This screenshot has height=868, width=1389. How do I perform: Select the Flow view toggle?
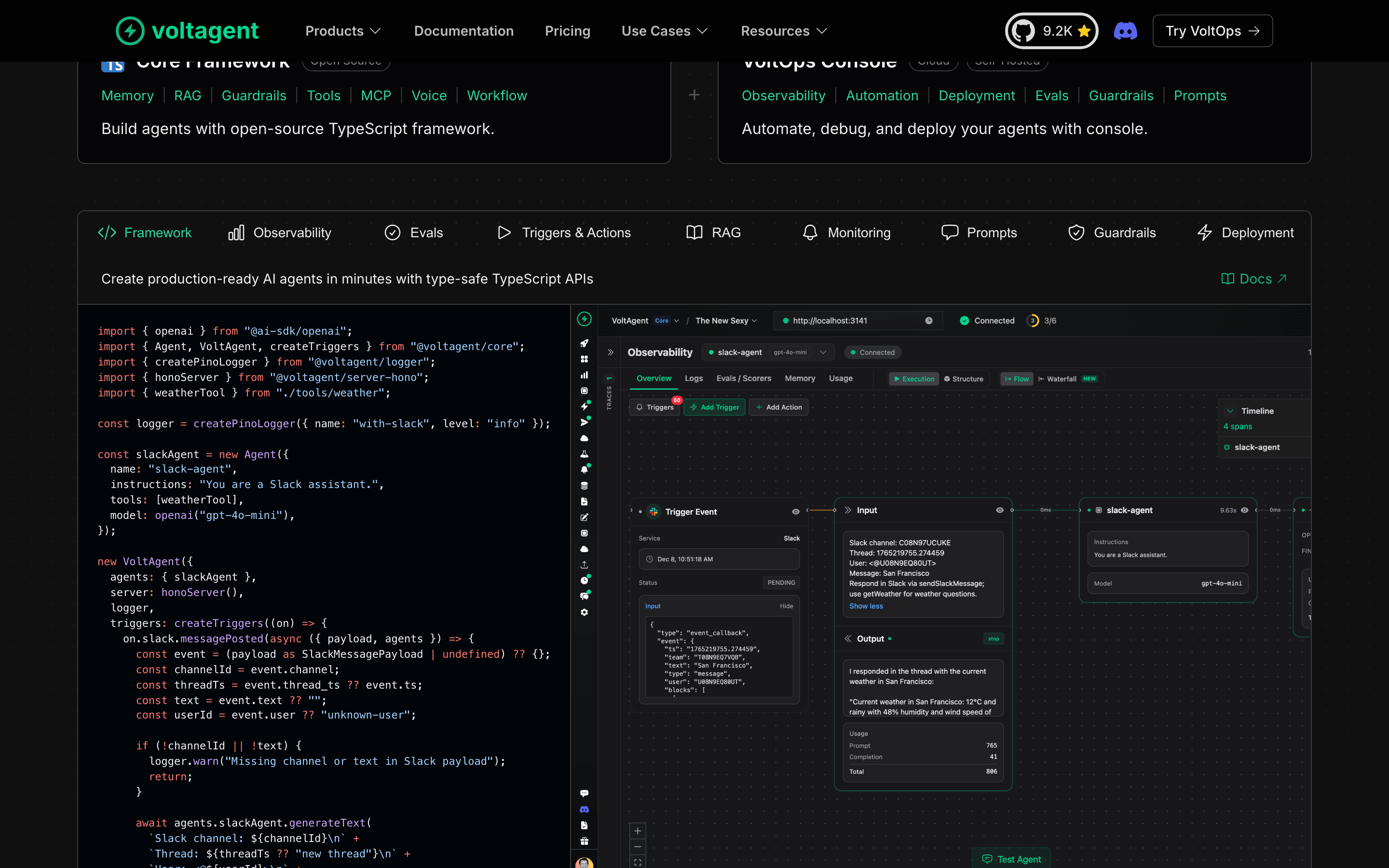point(1017,379)
